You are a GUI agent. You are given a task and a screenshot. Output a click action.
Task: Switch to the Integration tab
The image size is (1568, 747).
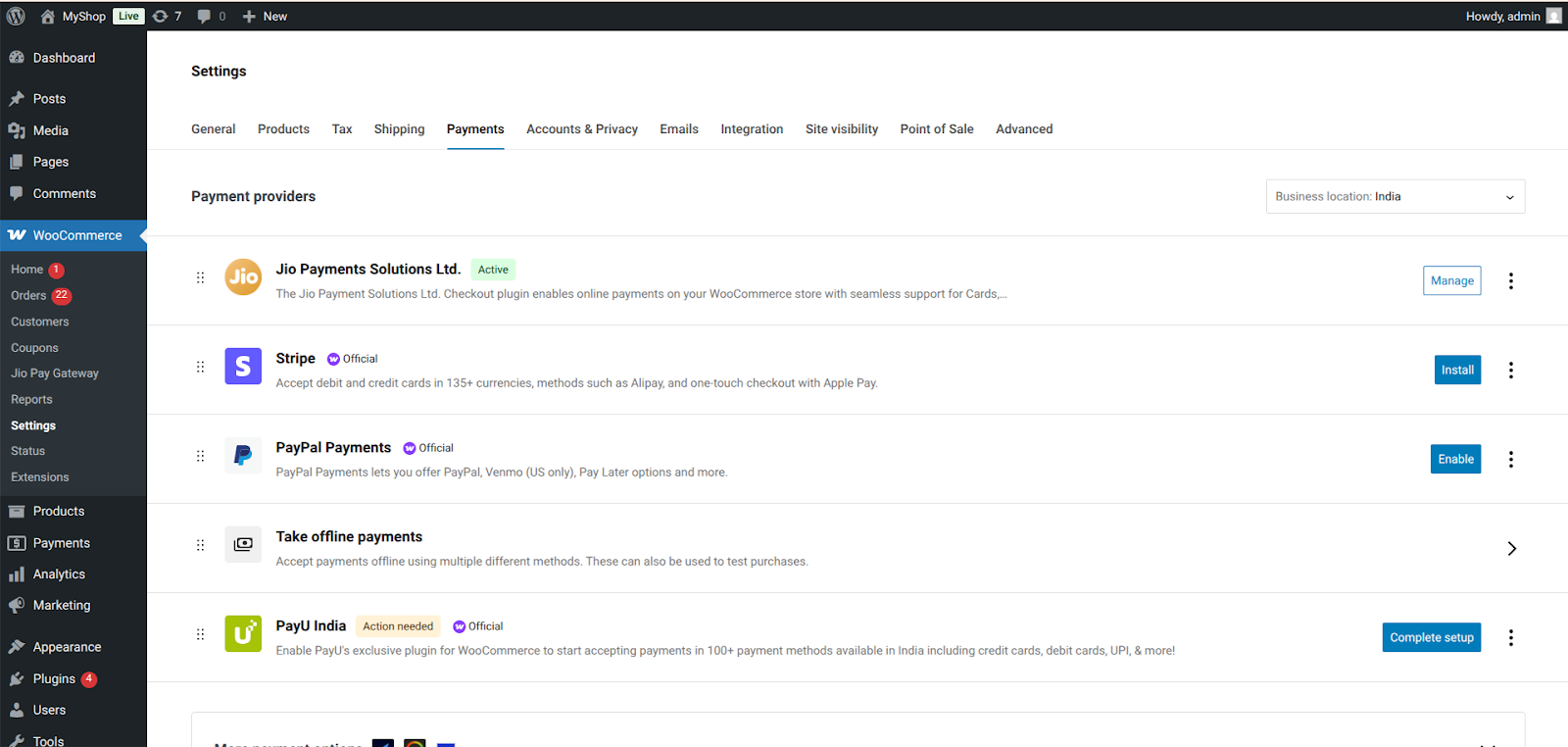point(752,129)
